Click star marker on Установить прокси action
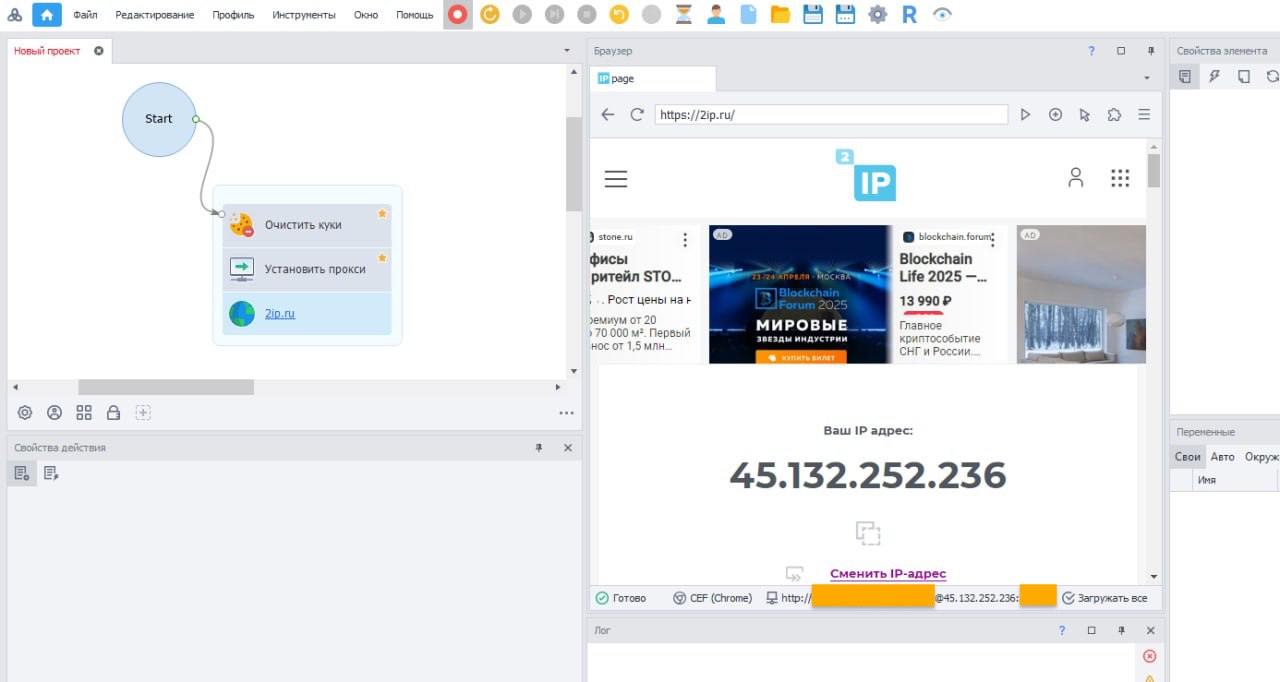 (x=382, y=258)
